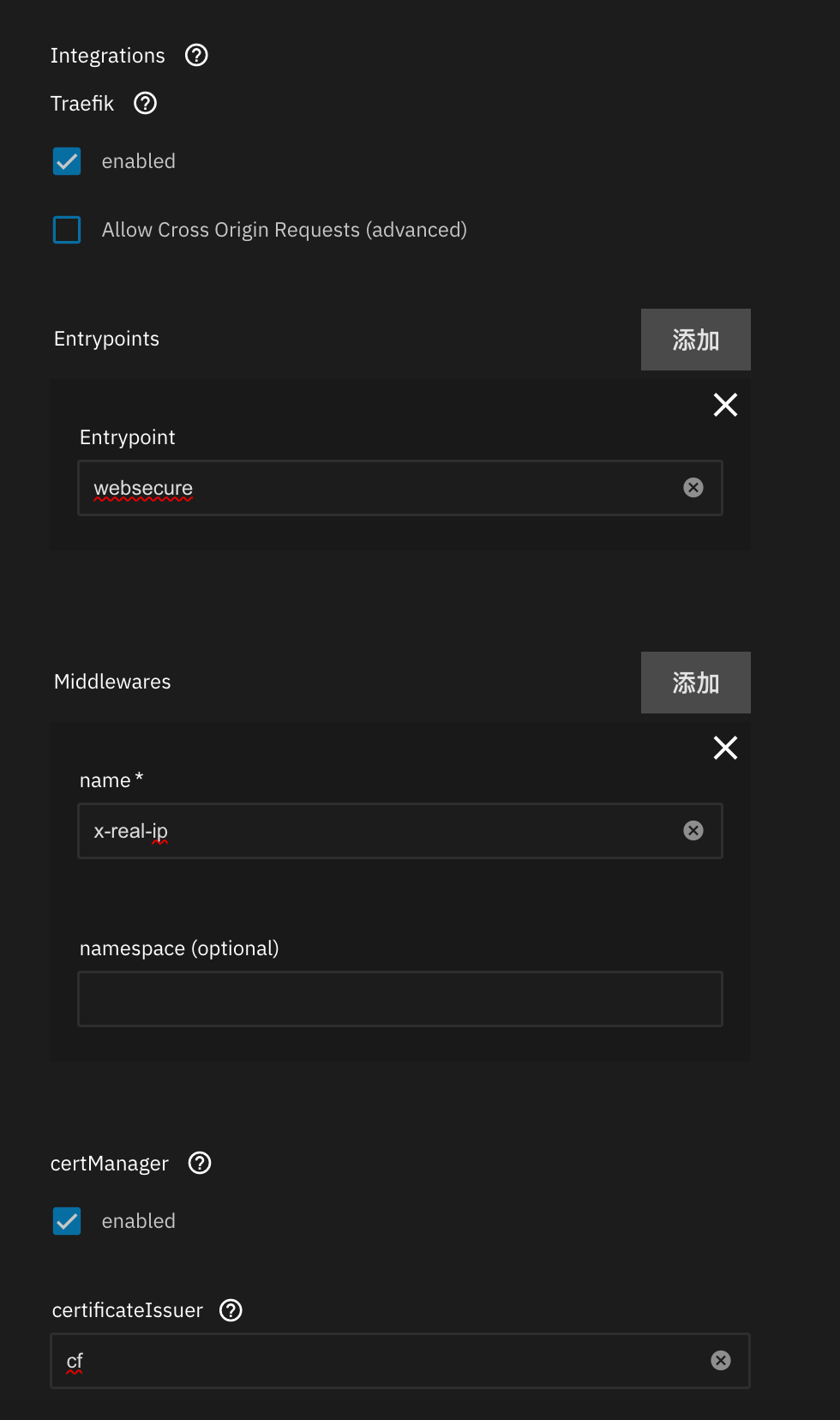Open certificateIssuer help icon
This screenshot has width=840, height=1420.
231,1310
